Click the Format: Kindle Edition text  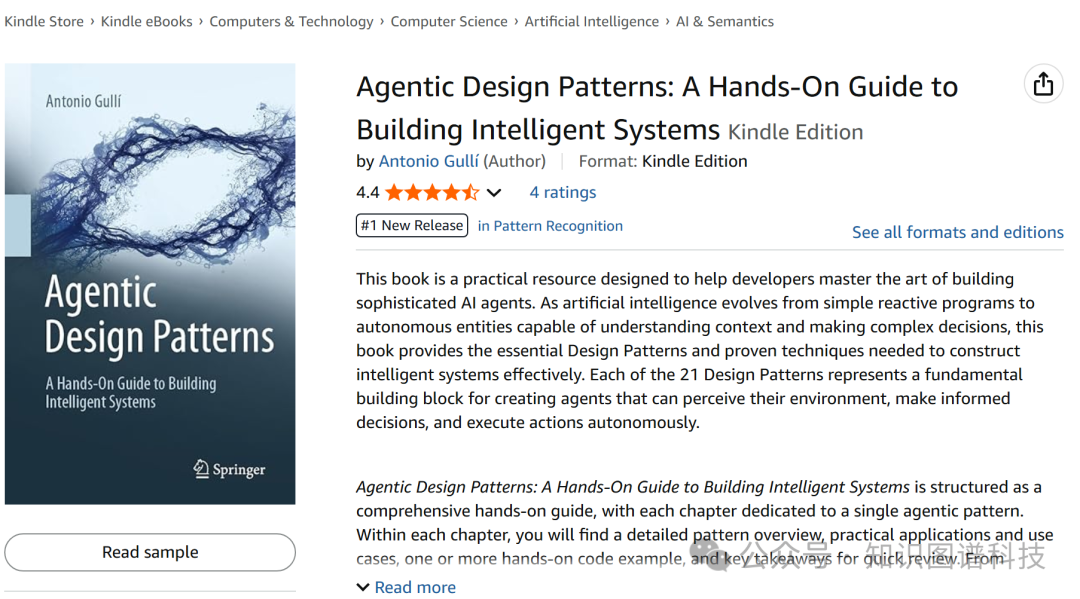click(663, 161)
